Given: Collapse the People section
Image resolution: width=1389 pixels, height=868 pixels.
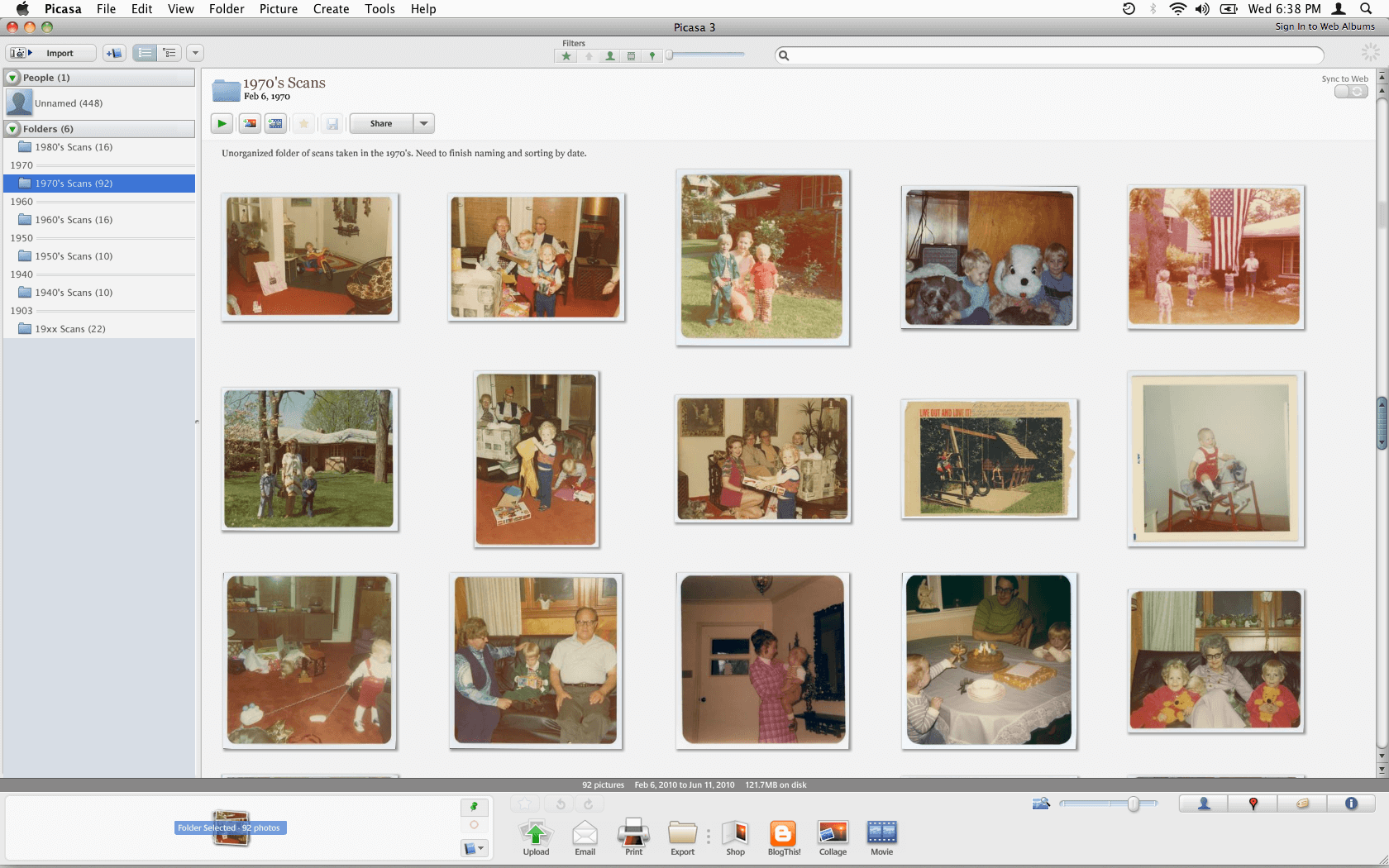Looking at the screenshot, I should 12,77.
